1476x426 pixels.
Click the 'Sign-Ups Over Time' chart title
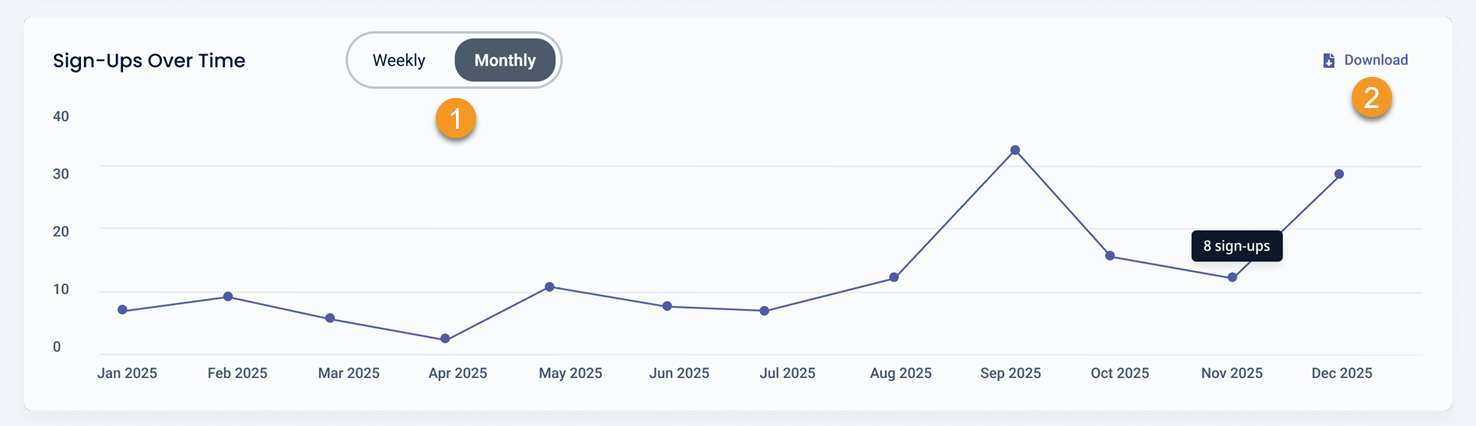149,61
